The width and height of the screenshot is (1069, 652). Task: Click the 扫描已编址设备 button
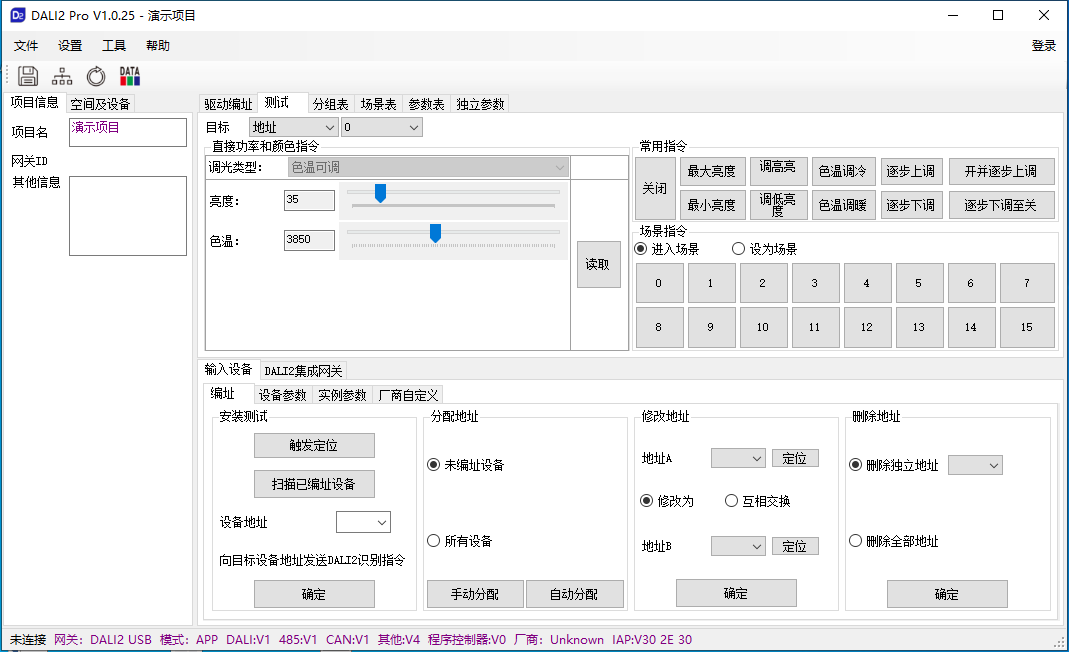314,483
